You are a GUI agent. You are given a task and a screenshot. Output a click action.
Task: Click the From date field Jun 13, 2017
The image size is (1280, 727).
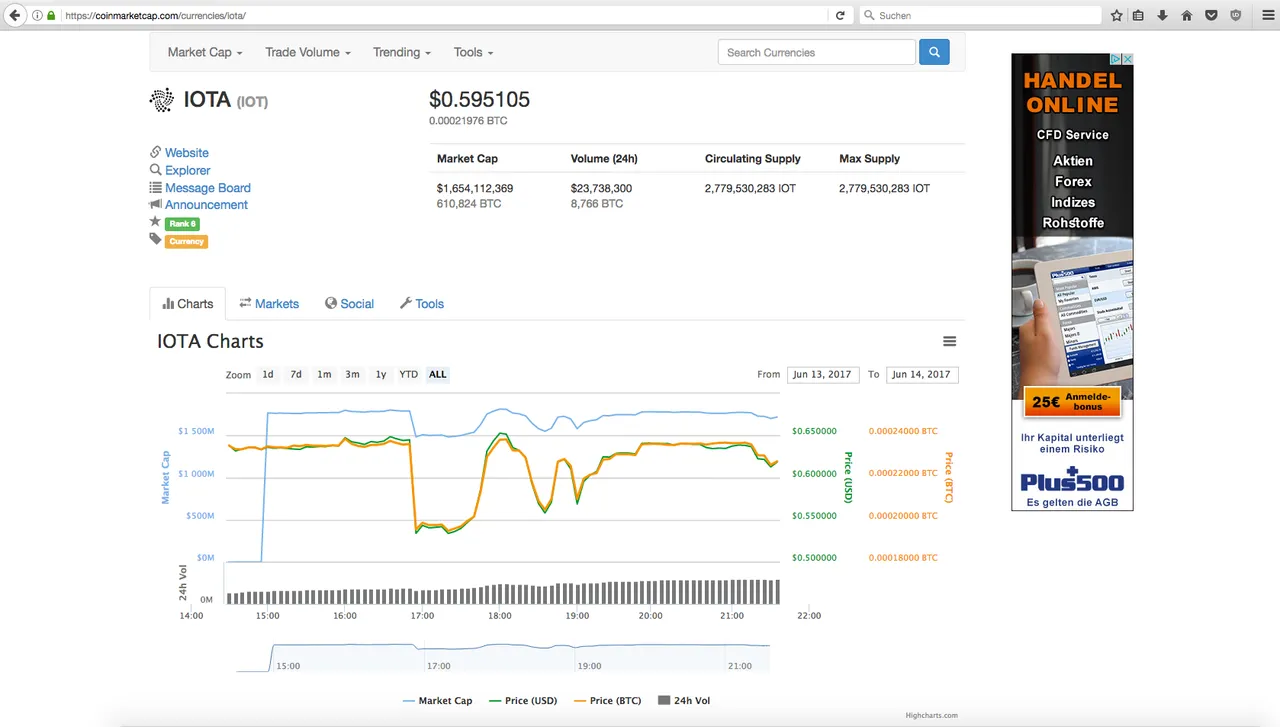click(x=822, y=374)
